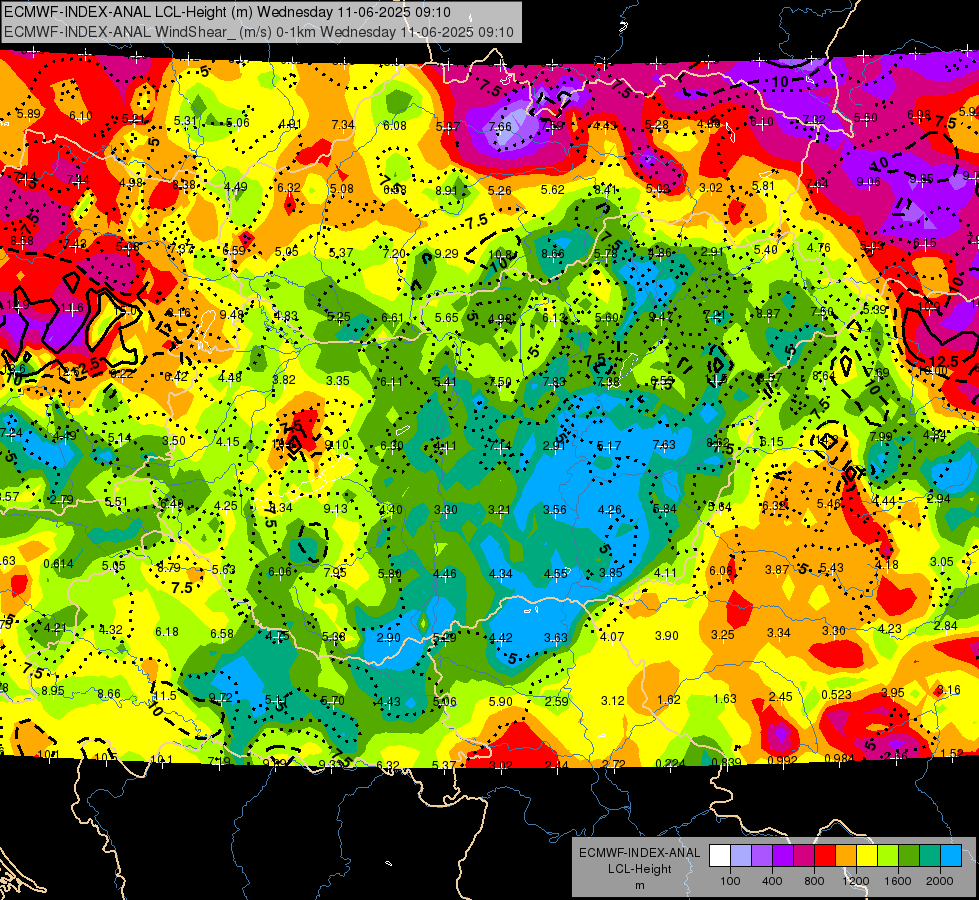Click the red legend swatch
This screenshot has height=900, width=979.
pos(825,856)
